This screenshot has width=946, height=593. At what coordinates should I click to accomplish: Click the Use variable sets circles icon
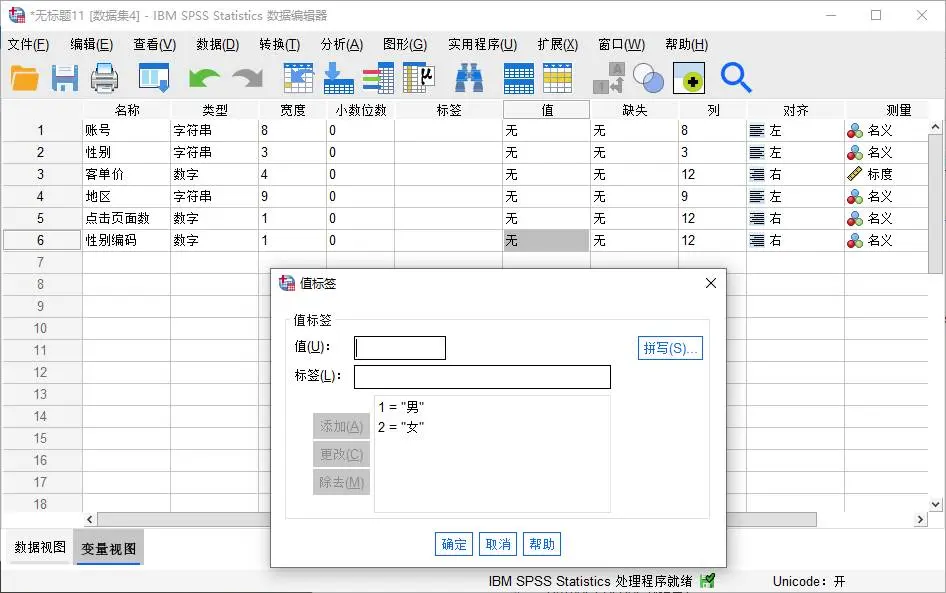click(x=649, y=78)
